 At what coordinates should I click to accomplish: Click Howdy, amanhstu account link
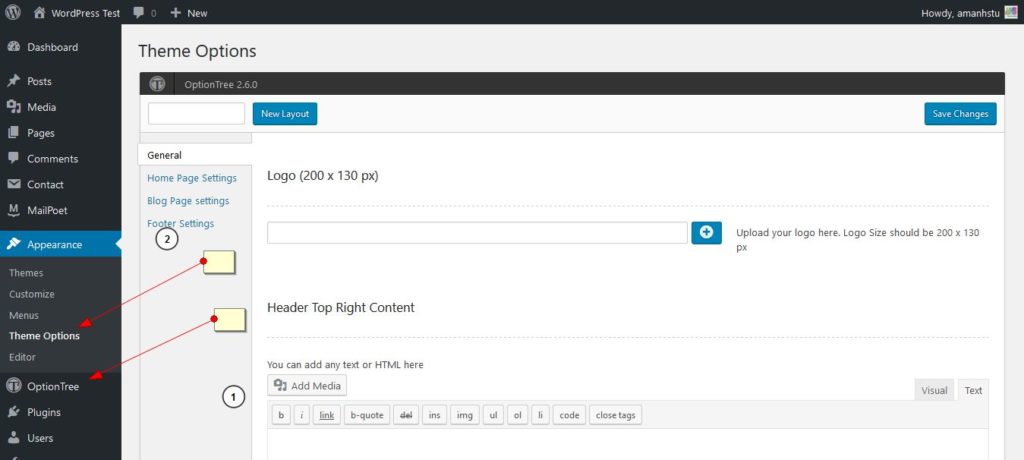960,12
